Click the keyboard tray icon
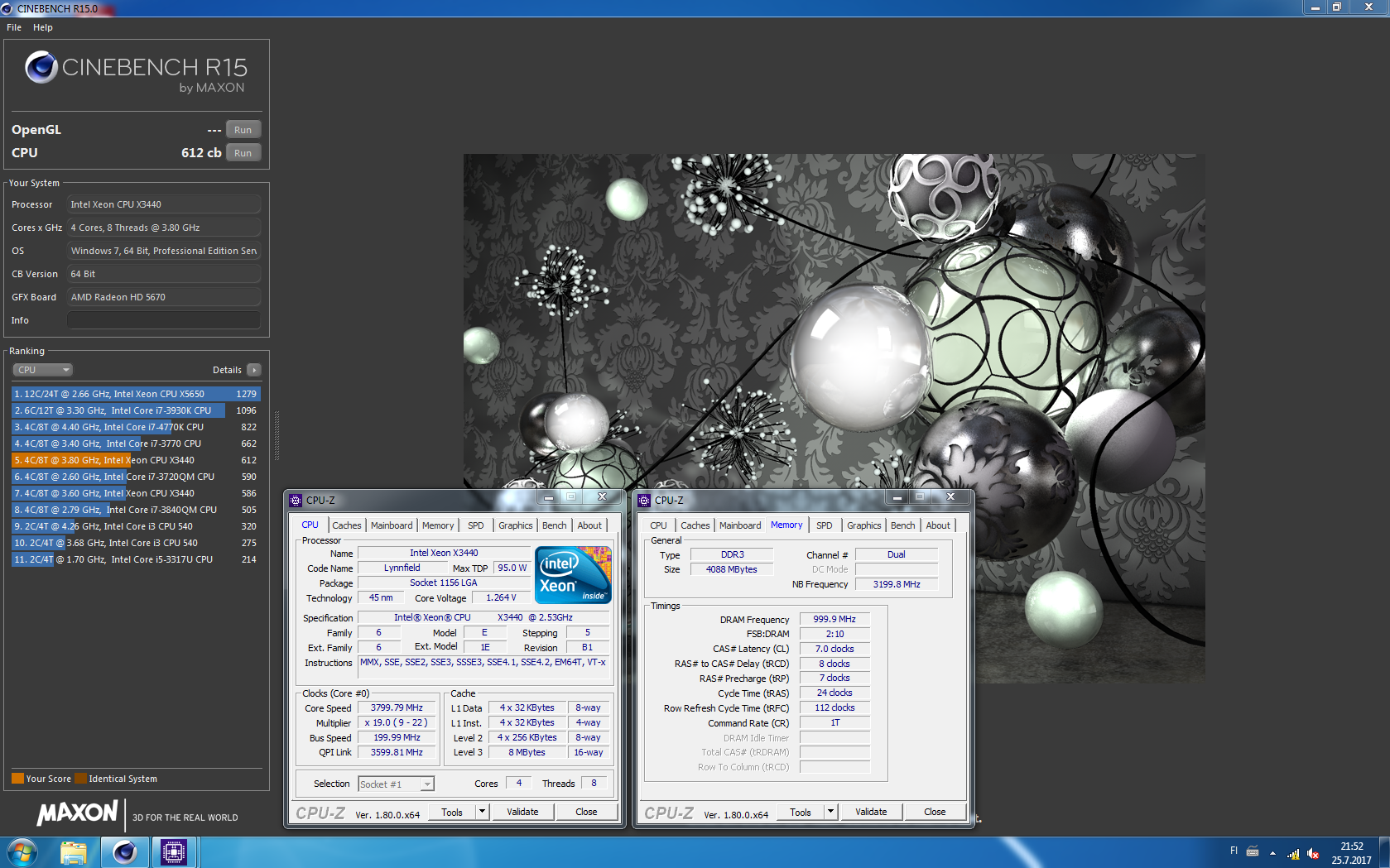This screenshot has width=1390, height=868. [1253, 851]
